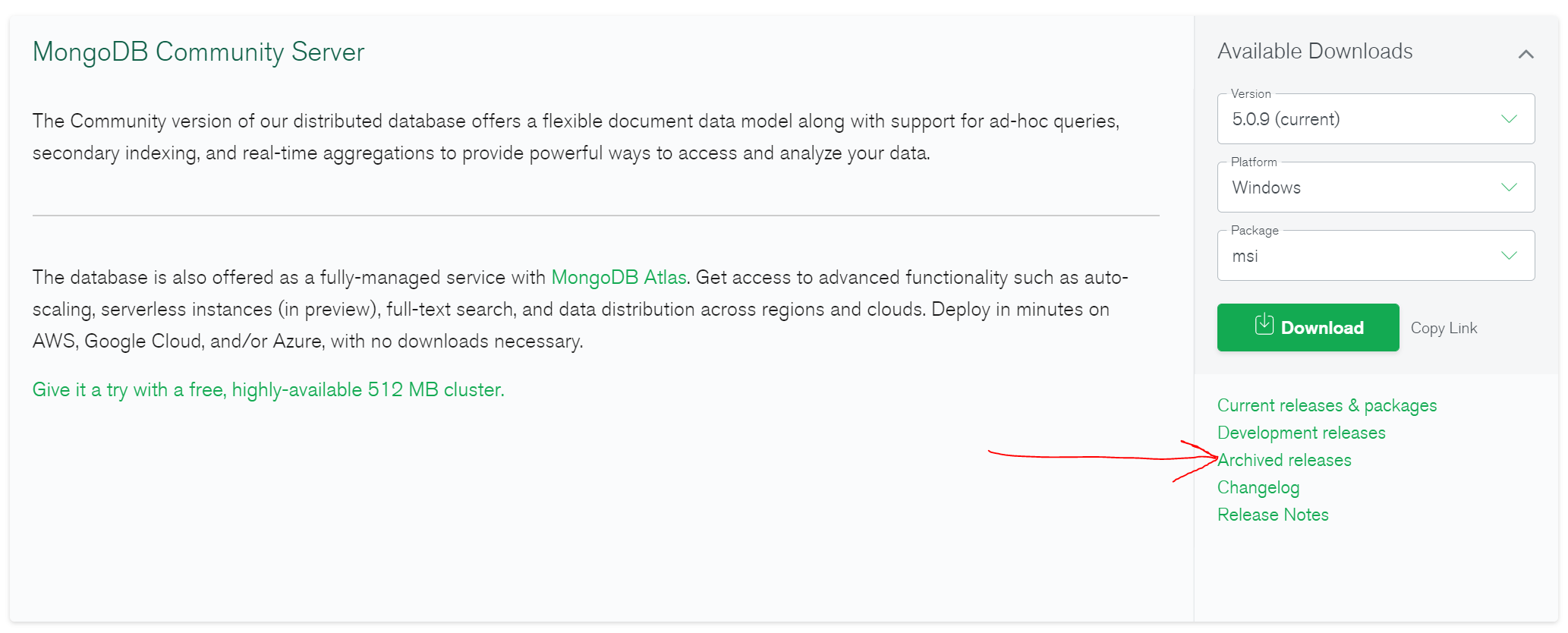Viewport: 1568px width, 633px height.
Task: Click the Available Downloads heading
Action: coord(1315,51)
